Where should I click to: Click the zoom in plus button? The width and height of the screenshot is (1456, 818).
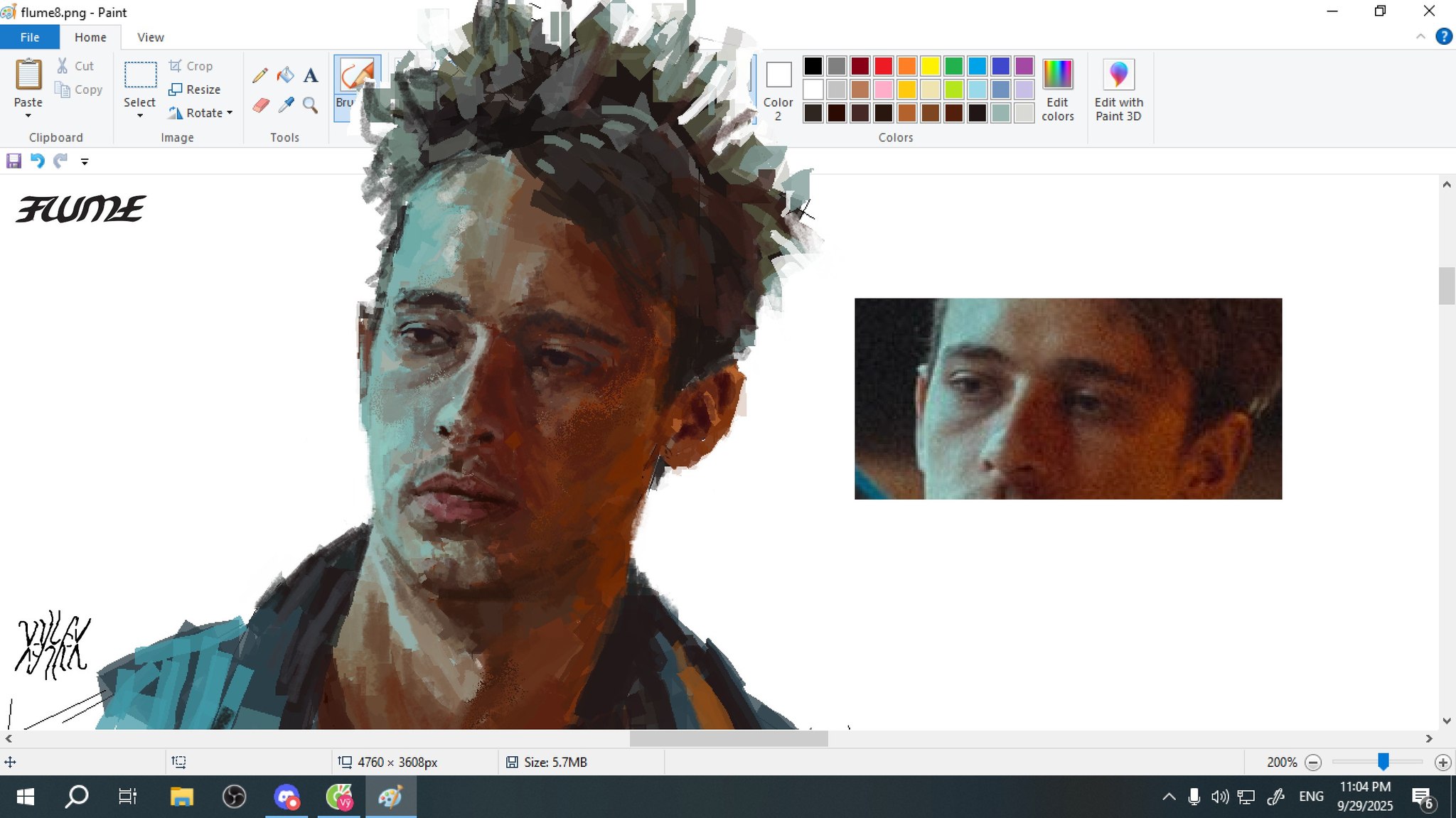click(1442, 763)
